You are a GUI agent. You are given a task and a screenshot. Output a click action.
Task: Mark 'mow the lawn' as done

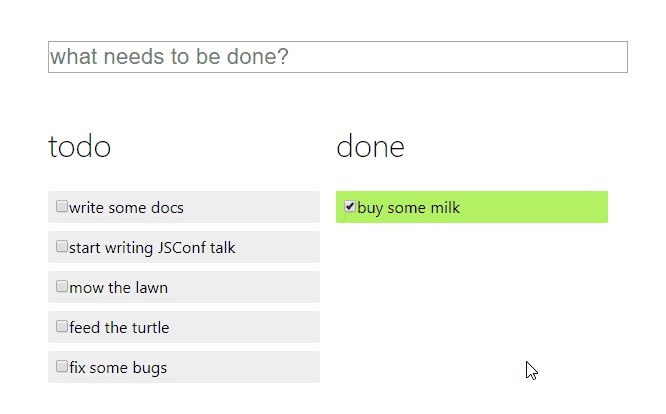pyautogui.click(x=62, y=287)
